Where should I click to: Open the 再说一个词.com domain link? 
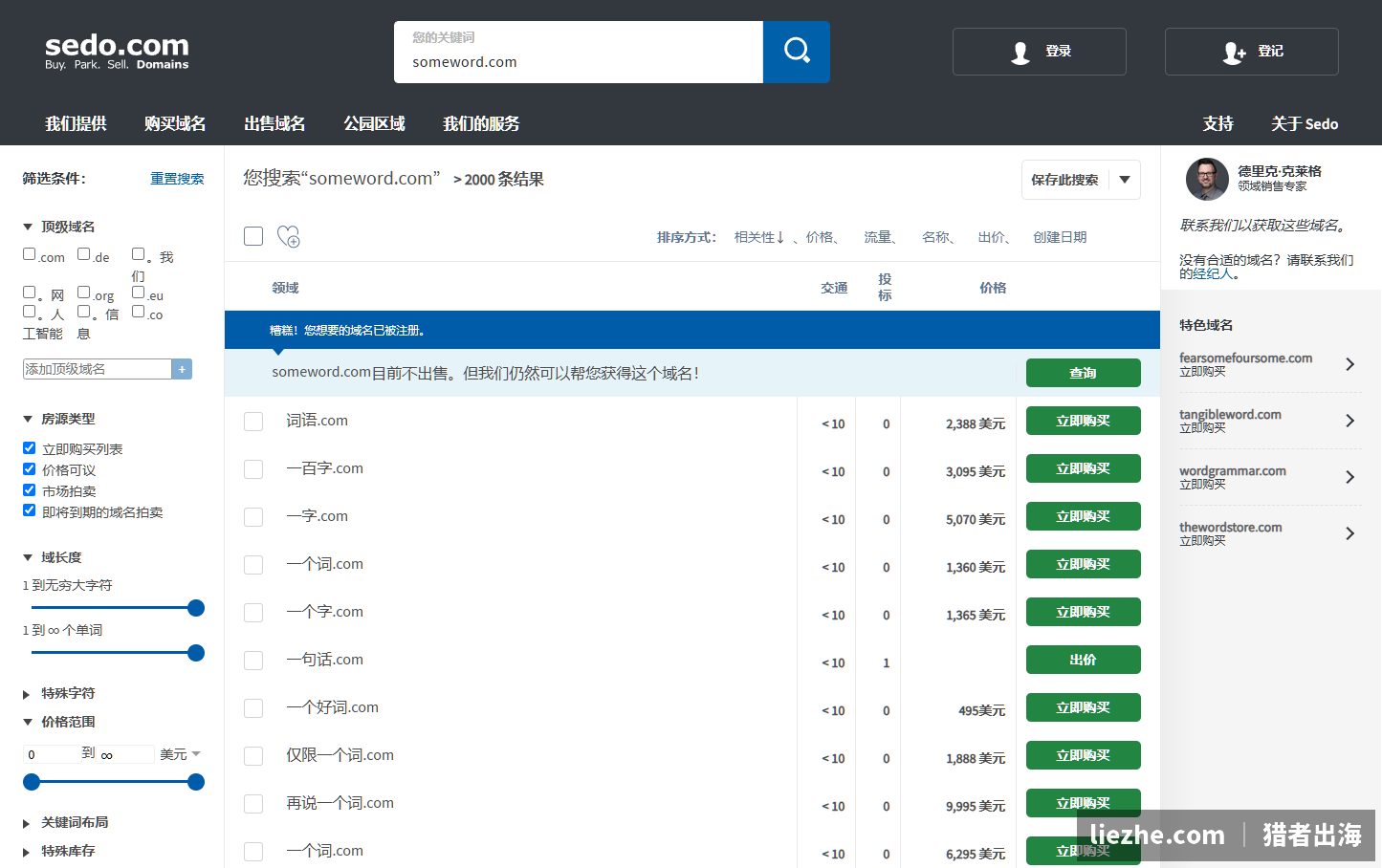[x=340, y=803]
